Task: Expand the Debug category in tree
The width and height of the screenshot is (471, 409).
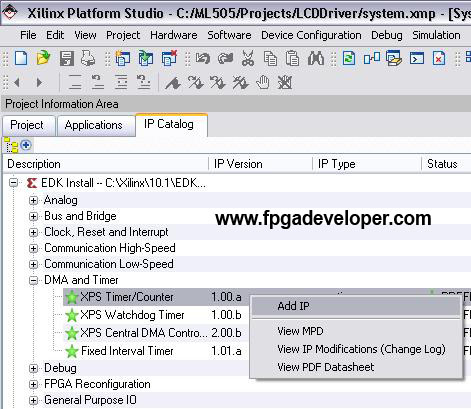Action: pyautogui.click(x=33, y=368)
